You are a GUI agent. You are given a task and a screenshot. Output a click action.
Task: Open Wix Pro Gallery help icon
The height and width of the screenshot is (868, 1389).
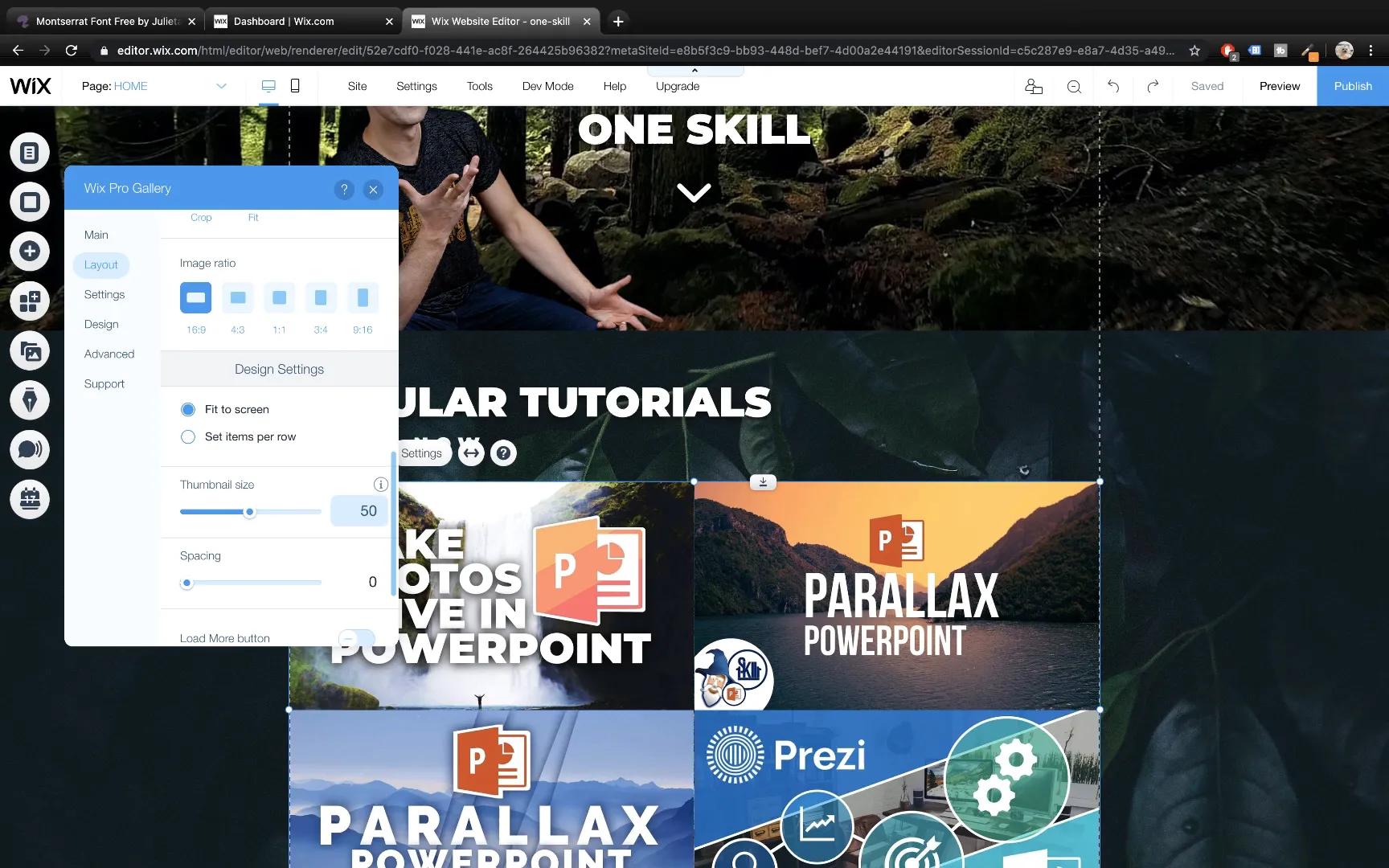[344, 190]
